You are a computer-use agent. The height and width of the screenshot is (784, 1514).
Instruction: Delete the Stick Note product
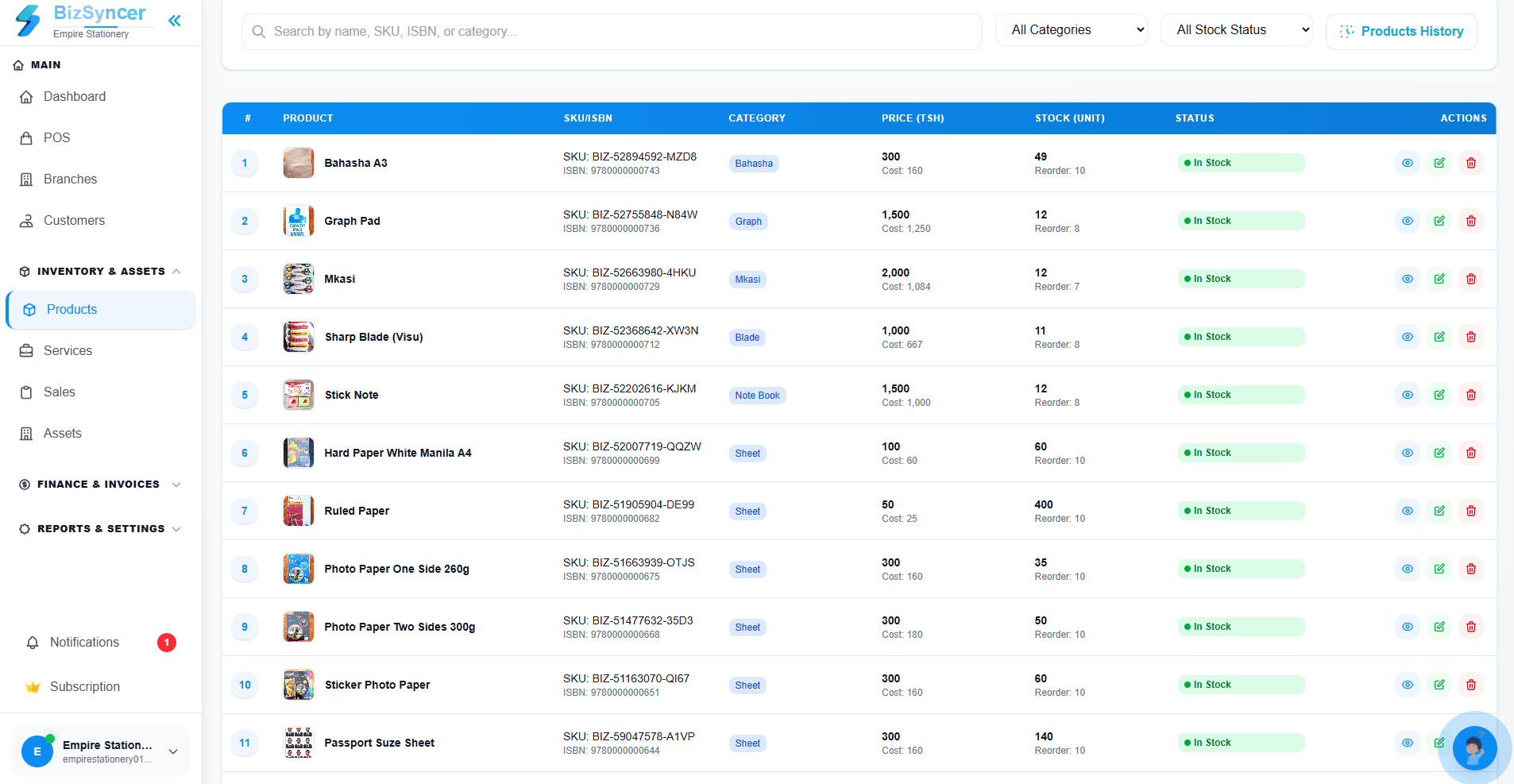tap(1470, 395)
